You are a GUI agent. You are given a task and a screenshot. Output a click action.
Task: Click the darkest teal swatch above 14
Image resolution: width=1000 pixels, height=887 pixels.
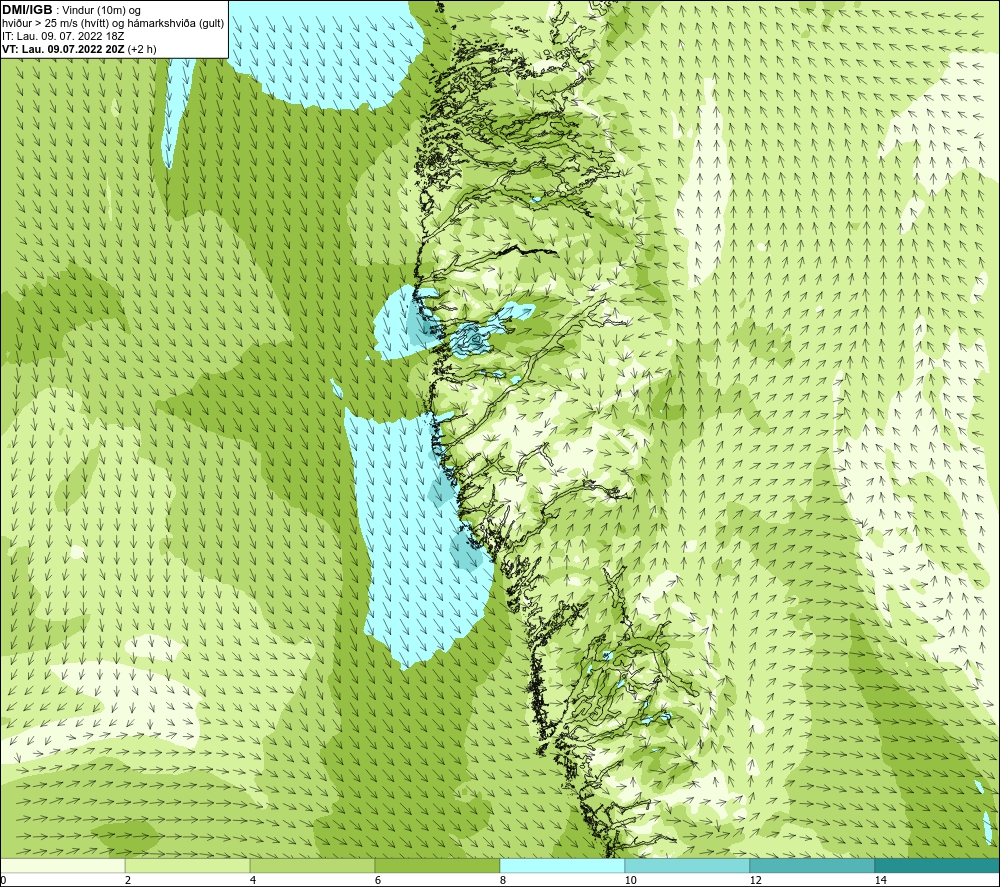937,865
